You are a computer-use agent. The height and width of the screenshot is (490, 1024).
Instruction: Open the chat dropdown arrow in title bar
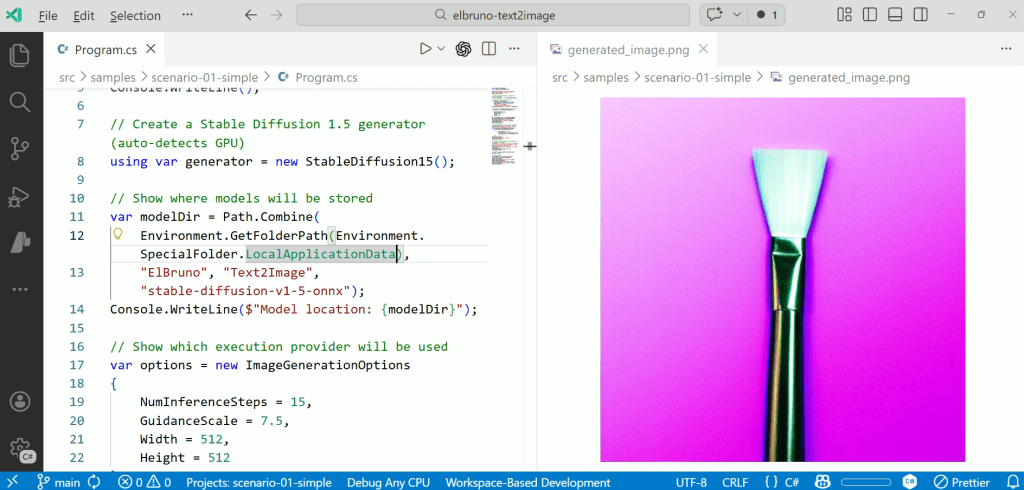click(x=736, y=15)
